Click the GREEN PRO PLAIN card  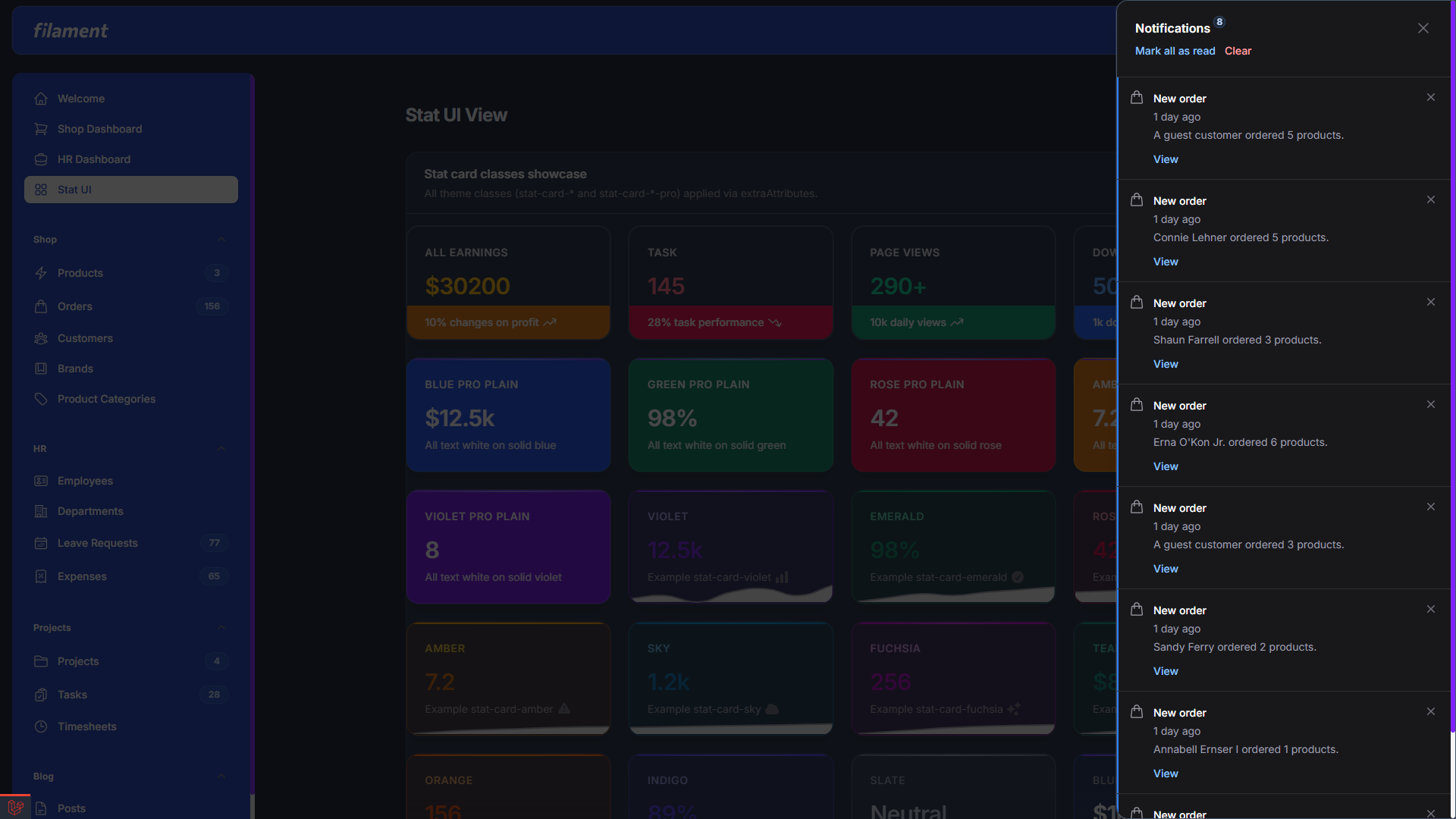click(x=731, y=415)
